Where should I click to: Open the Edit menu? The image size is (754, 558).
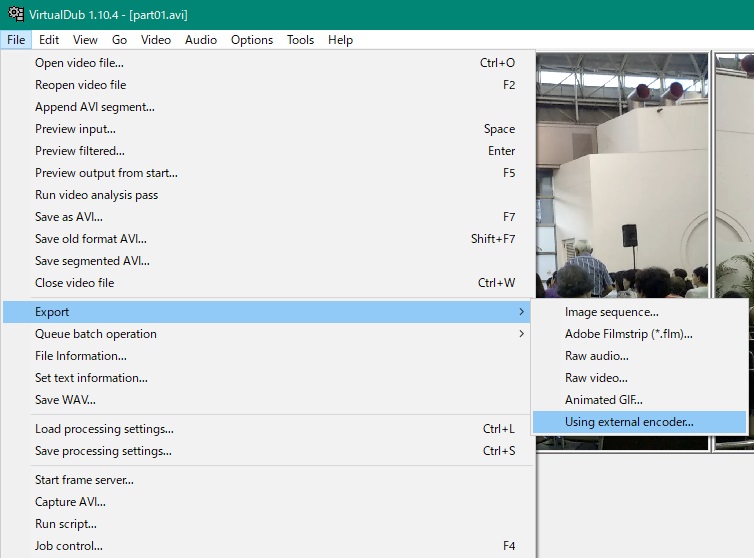coord(49,40)
